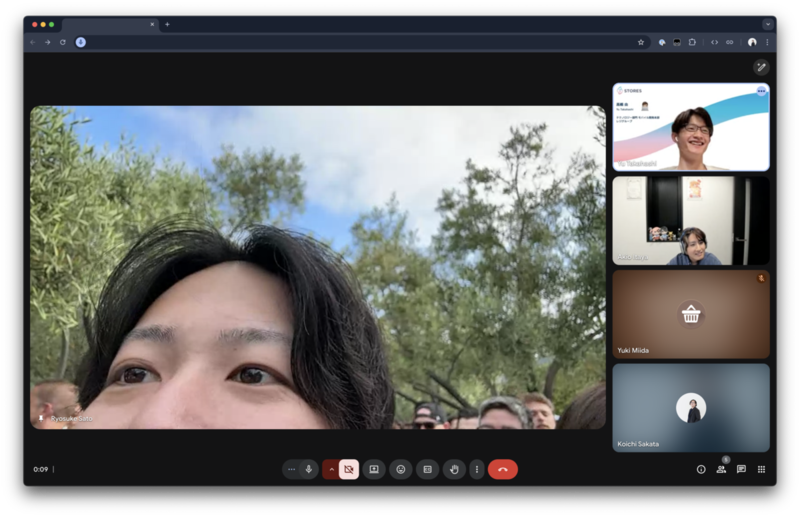Open the visual effects magic pencil button
Screen dimensions: 800x517
pyautogui.click(x=761, y=67)
